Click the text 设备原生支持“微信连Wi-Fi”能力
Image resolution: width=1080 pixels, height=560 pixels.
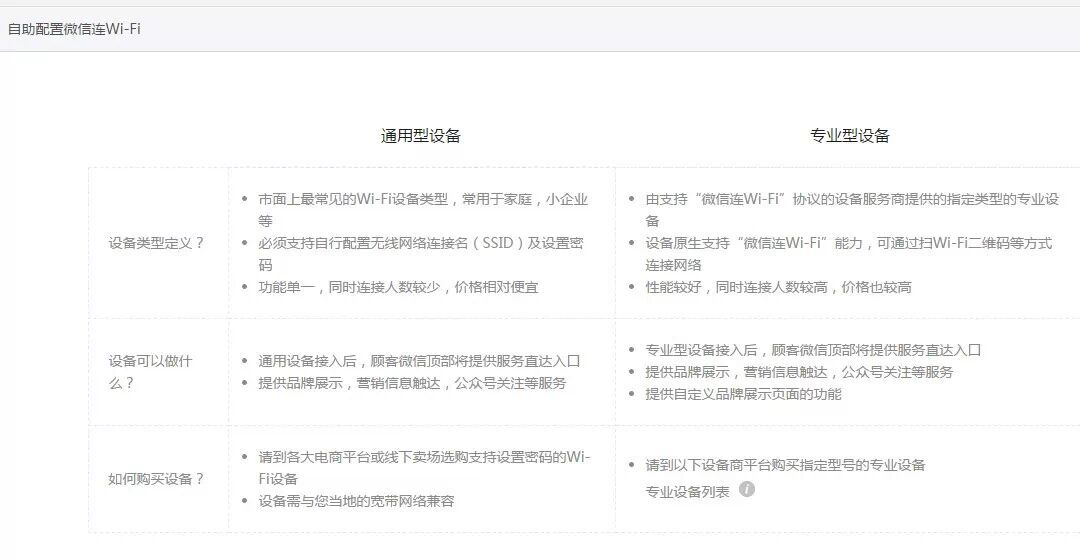pyautogui.click(x=754, y=243)
